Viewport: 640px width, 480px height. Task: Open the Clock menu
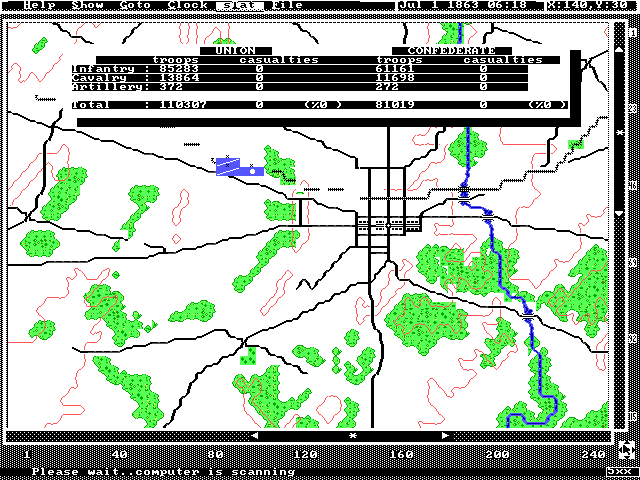188,5
